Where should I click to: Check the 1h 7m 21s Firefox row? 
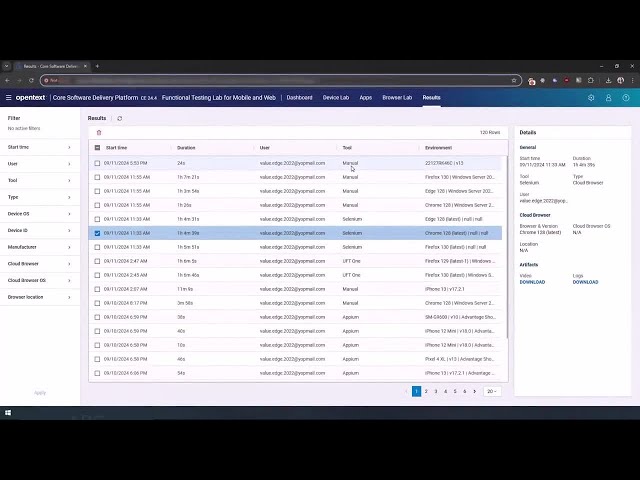tap(97, 177)
